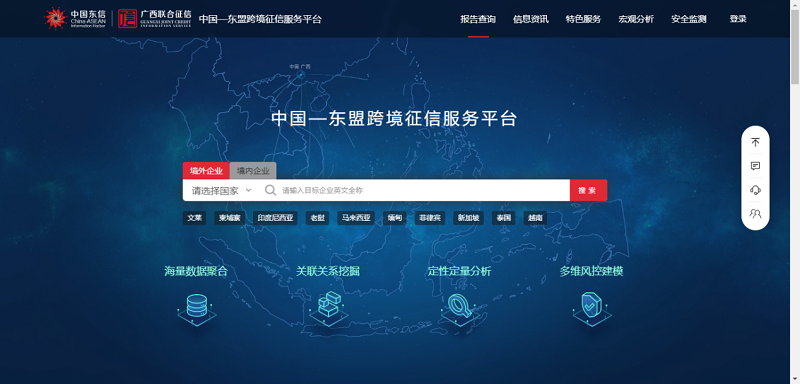Select the 菲律宾 country tag

click(x=430, y=218)
